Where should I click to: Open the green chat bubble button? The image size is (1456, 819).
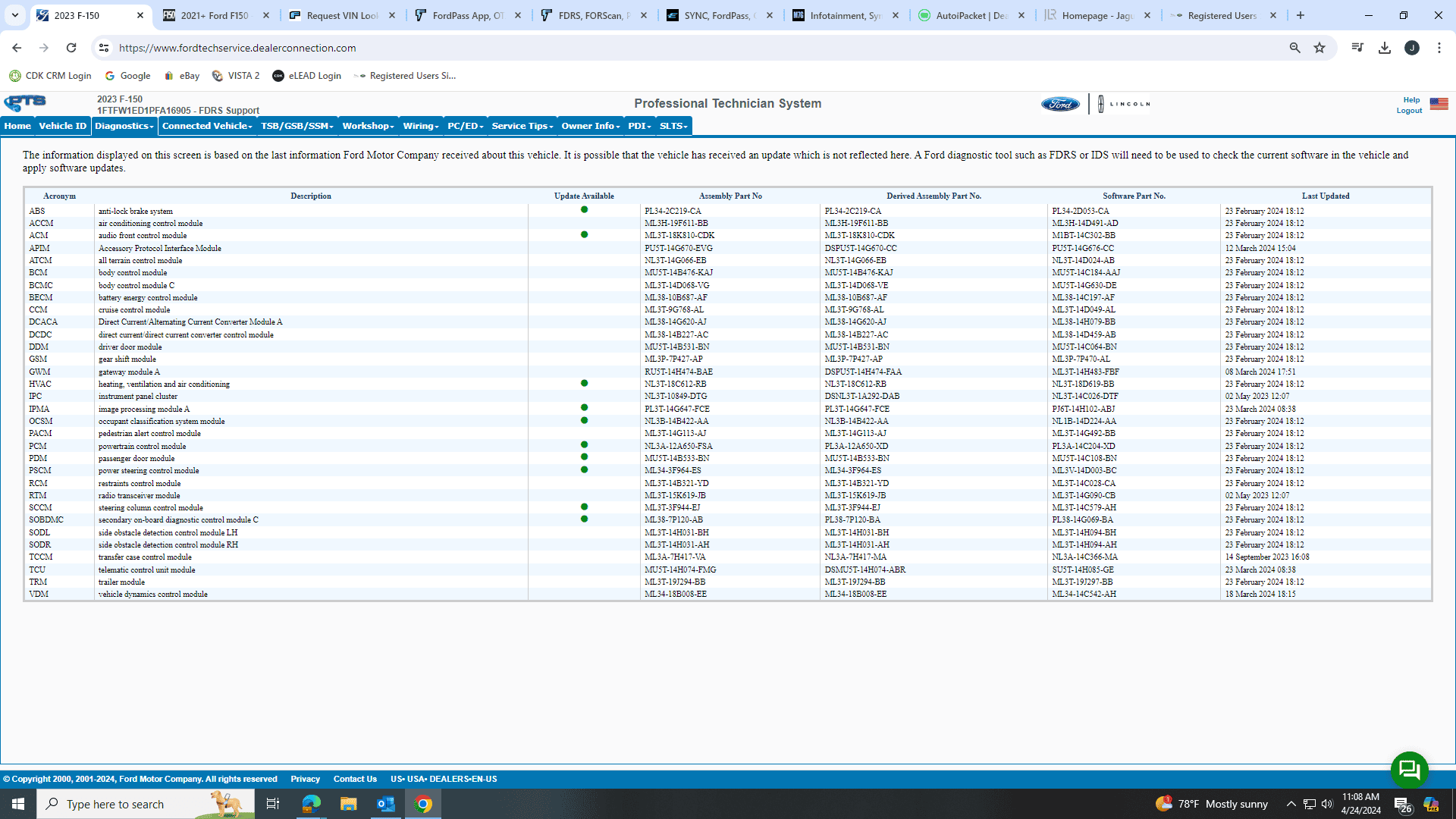(1409, 770)
